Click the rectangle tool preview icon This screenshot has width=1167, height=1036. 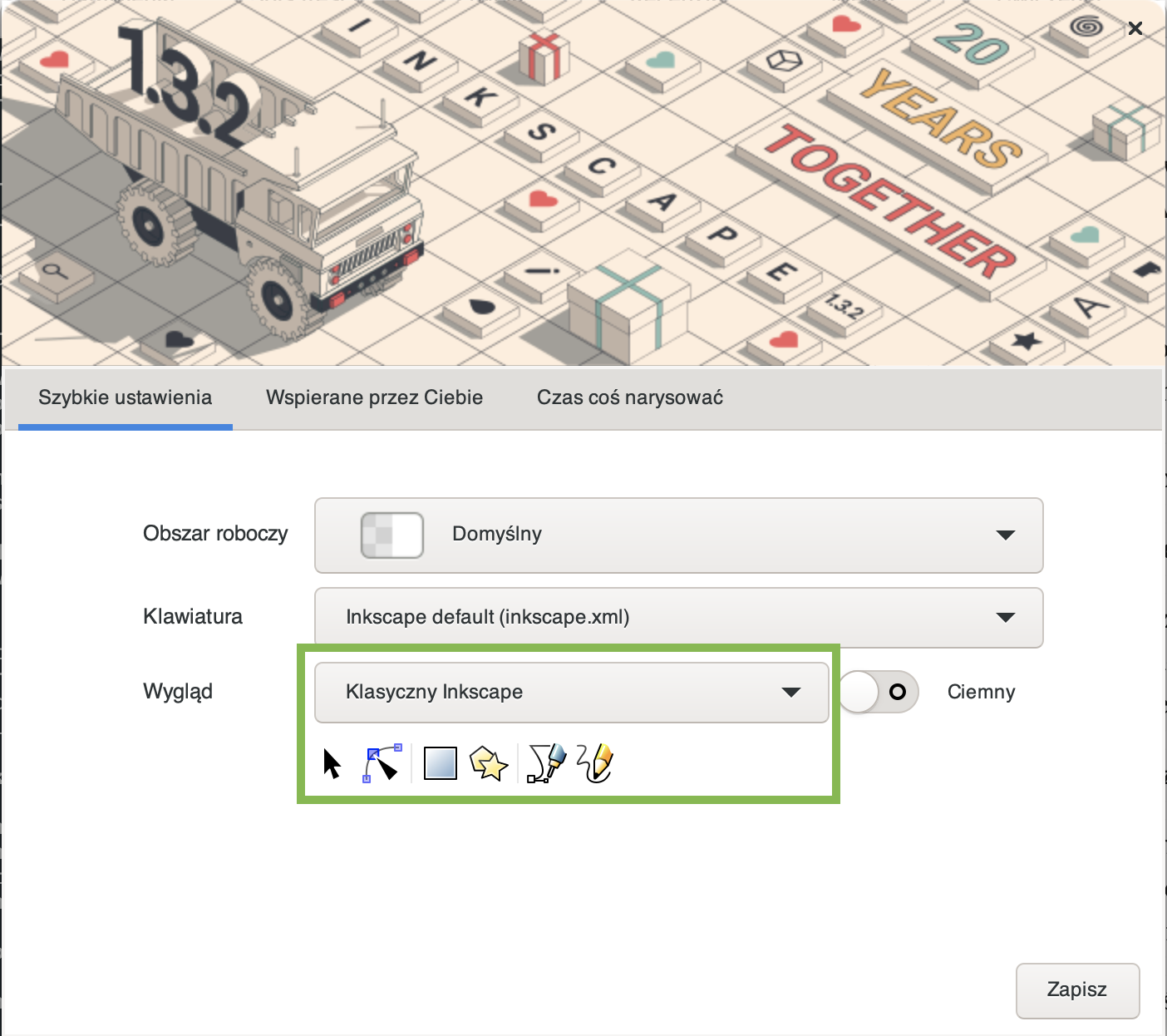point(440,763)
